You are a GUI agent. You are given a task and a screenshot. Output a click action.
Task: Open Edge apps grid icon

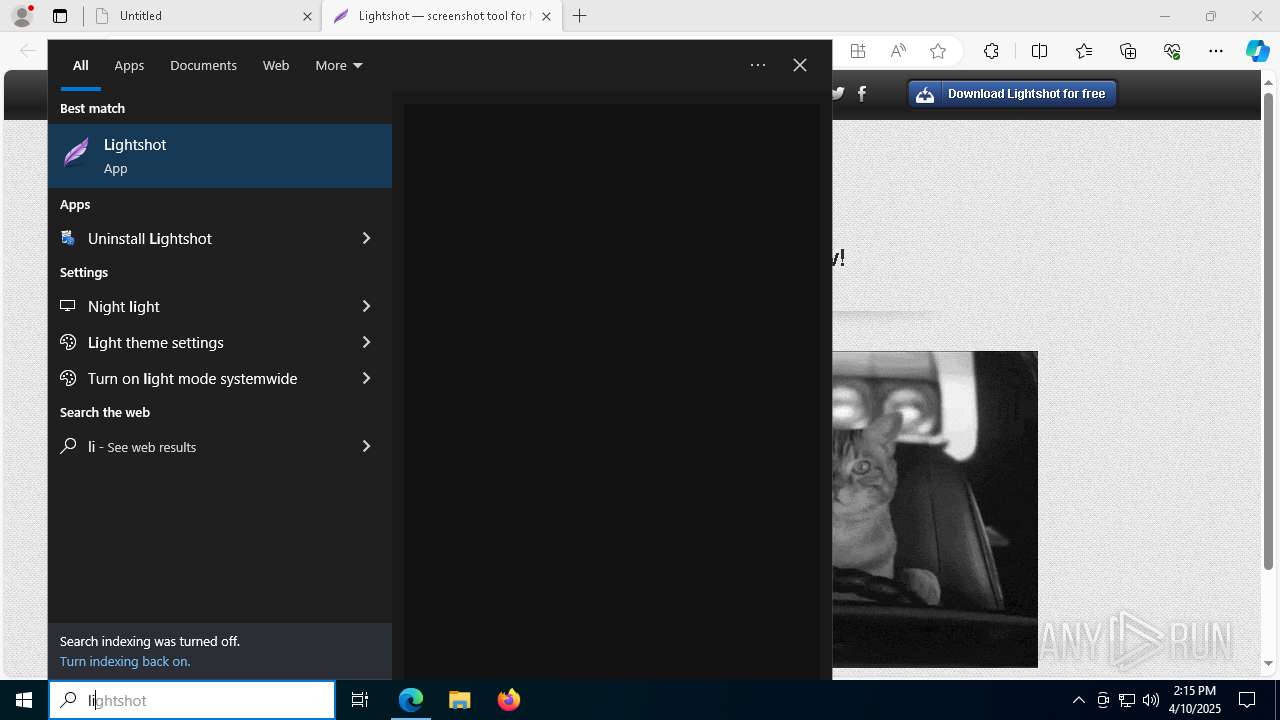click(x=858, y=51)
